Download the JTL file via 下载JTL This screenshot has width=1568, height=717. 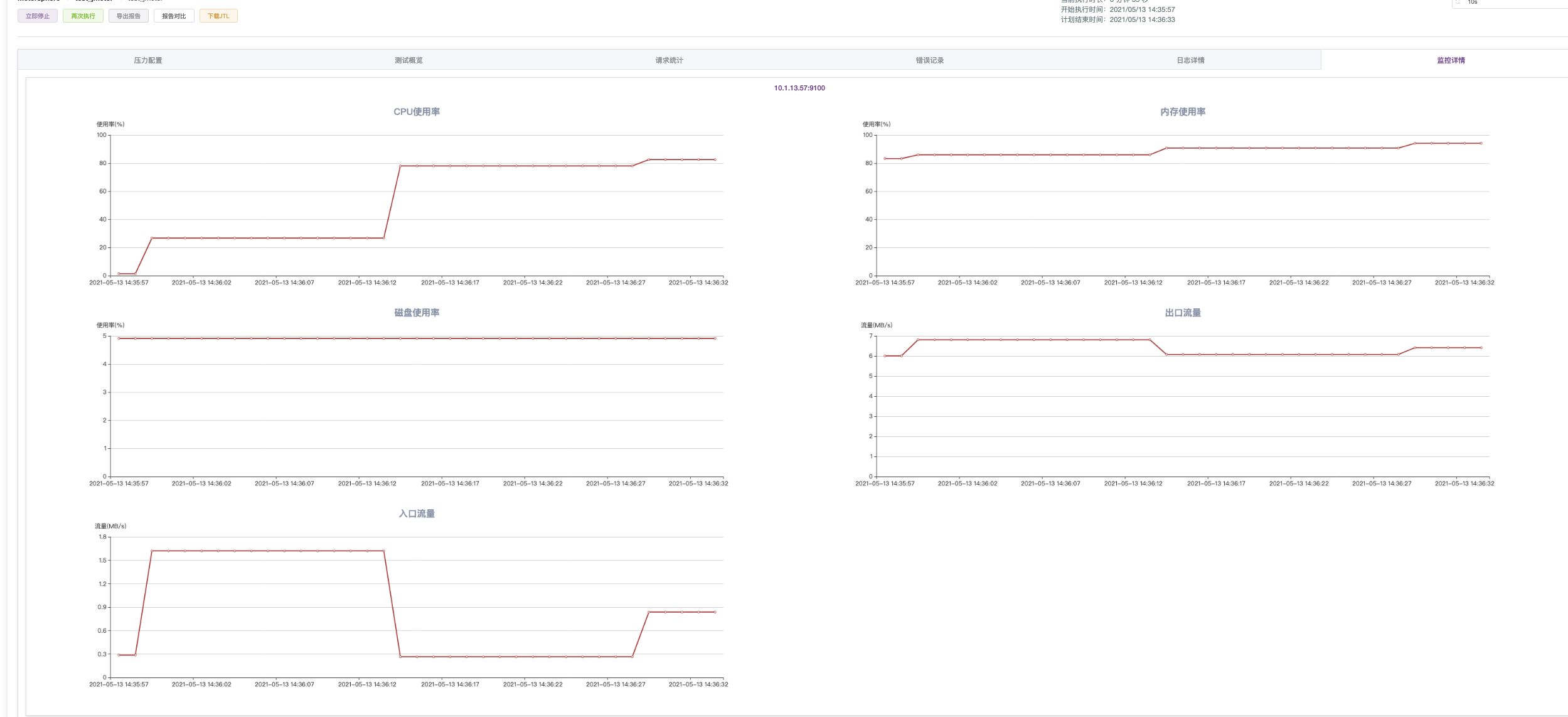[x=218, y=16]
